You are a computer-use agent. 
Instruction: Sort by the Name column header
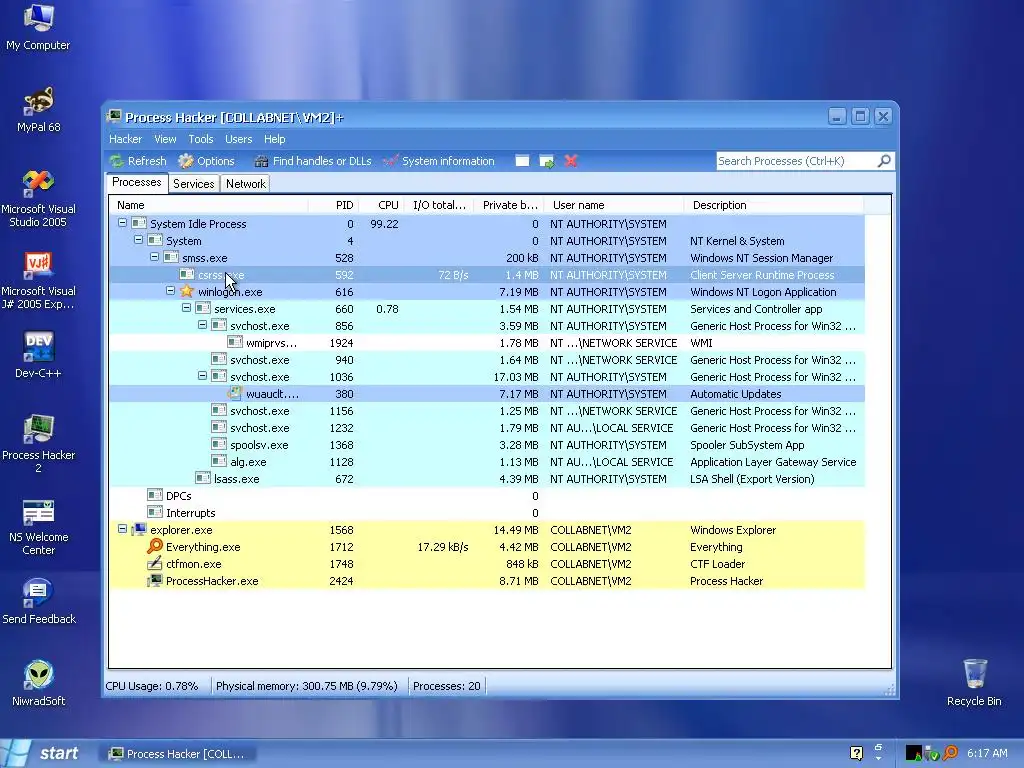coord(208,205)
